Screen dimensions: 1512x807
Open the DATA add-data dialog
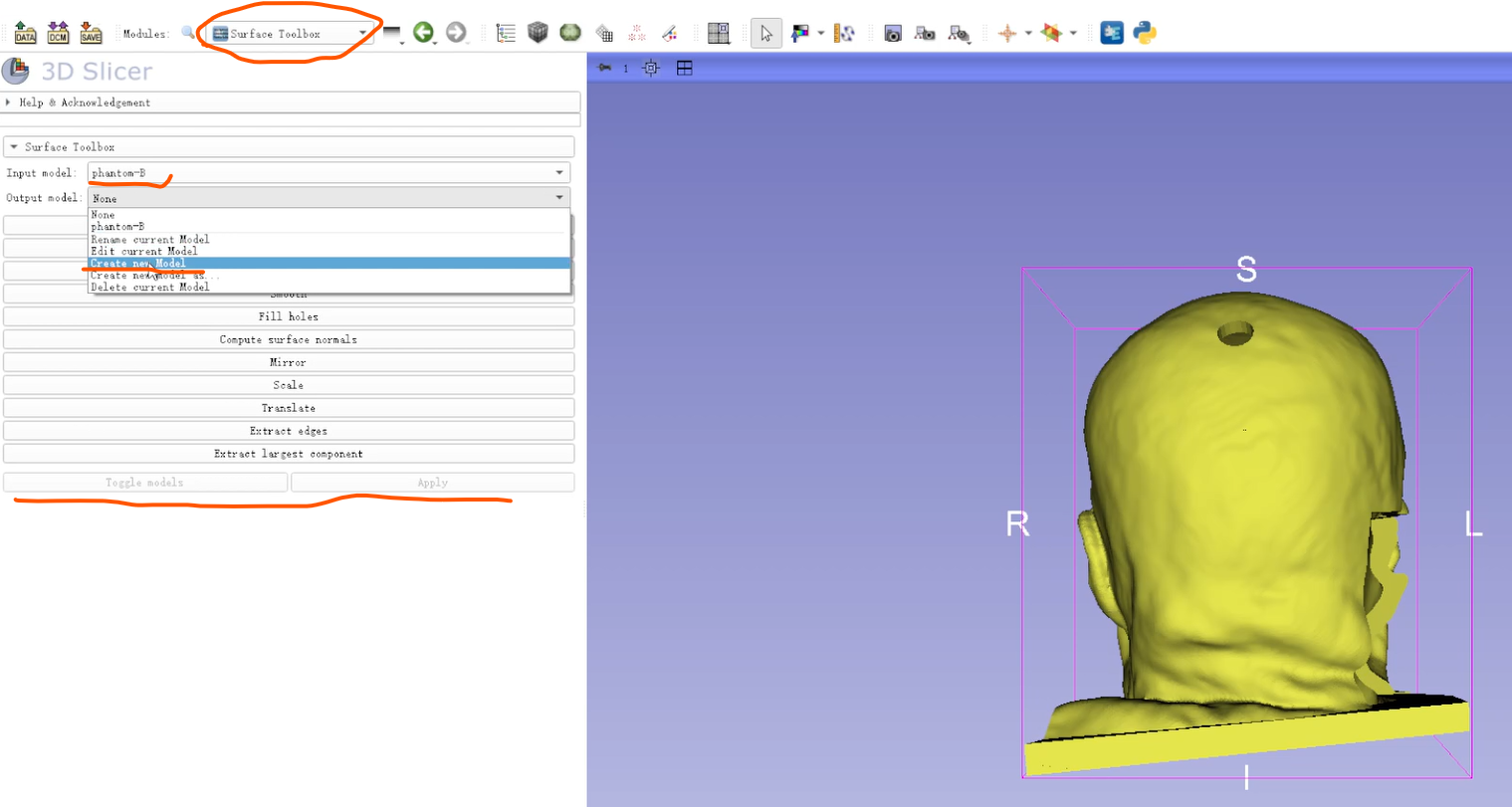(x=26, y=33)
